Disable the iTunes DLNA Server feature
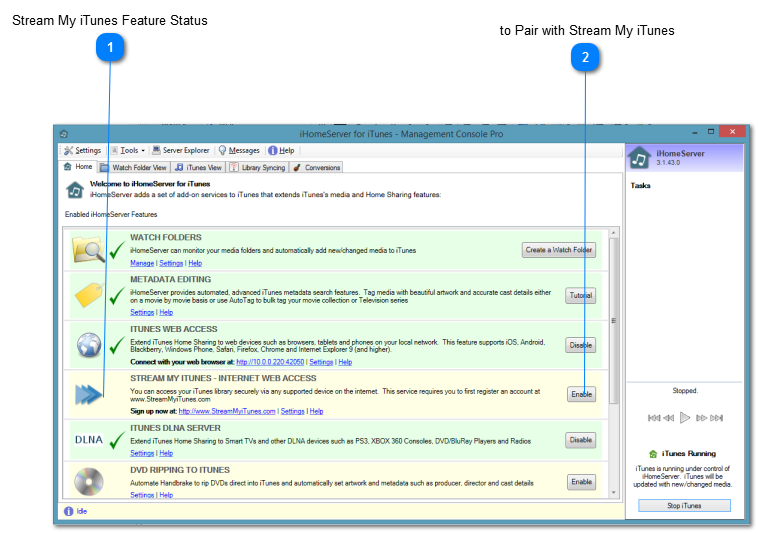 [581, 440]
